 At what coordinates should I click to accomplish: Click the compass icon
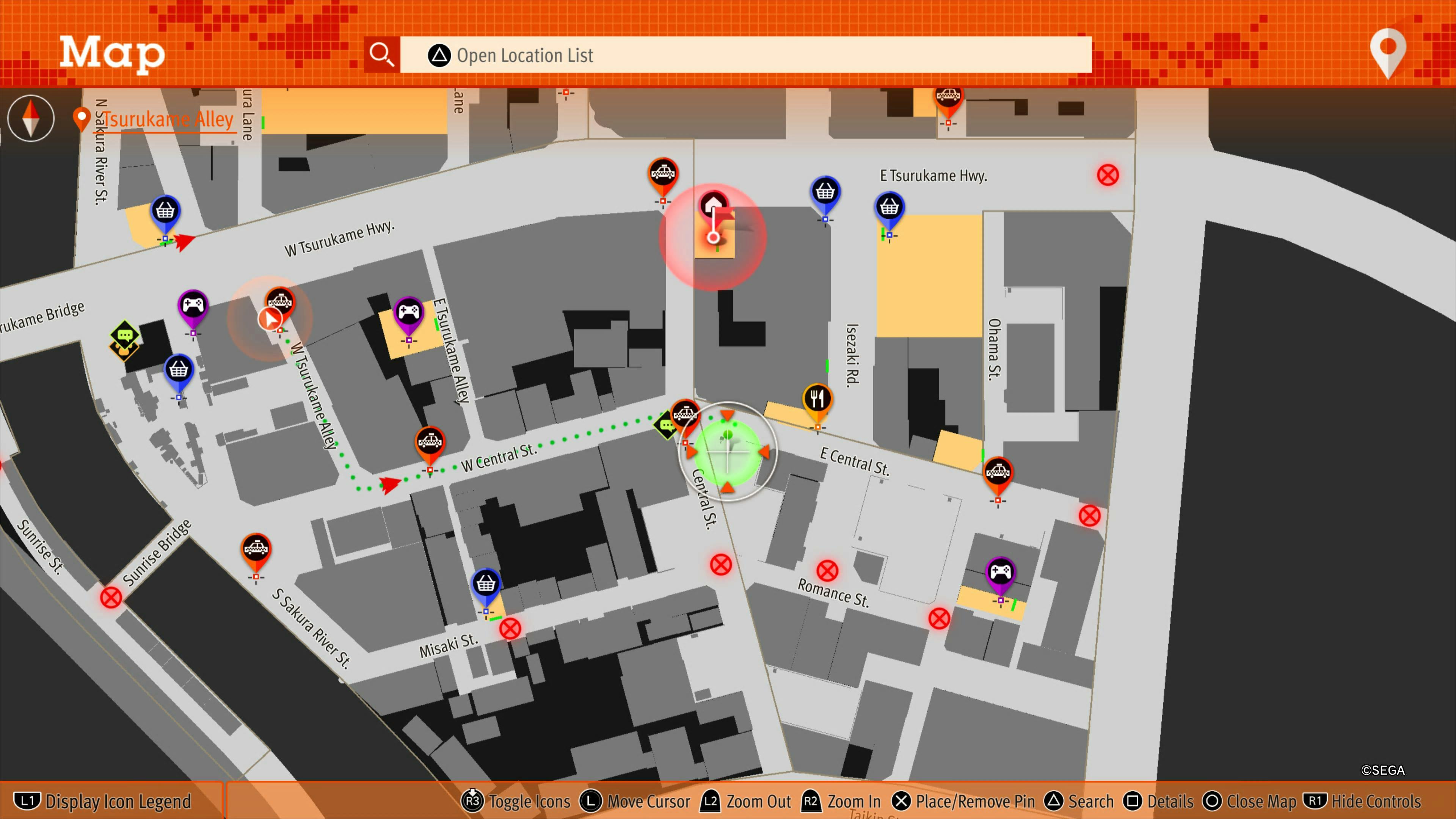pyautogui.click(x=31, y=118)
